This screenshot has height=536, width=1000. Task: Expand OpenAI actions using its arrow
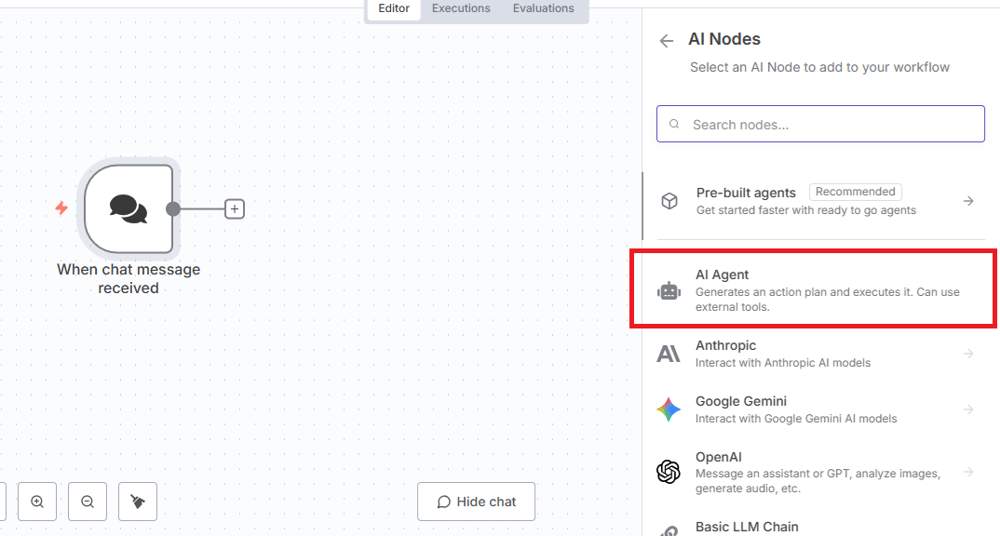968,471
